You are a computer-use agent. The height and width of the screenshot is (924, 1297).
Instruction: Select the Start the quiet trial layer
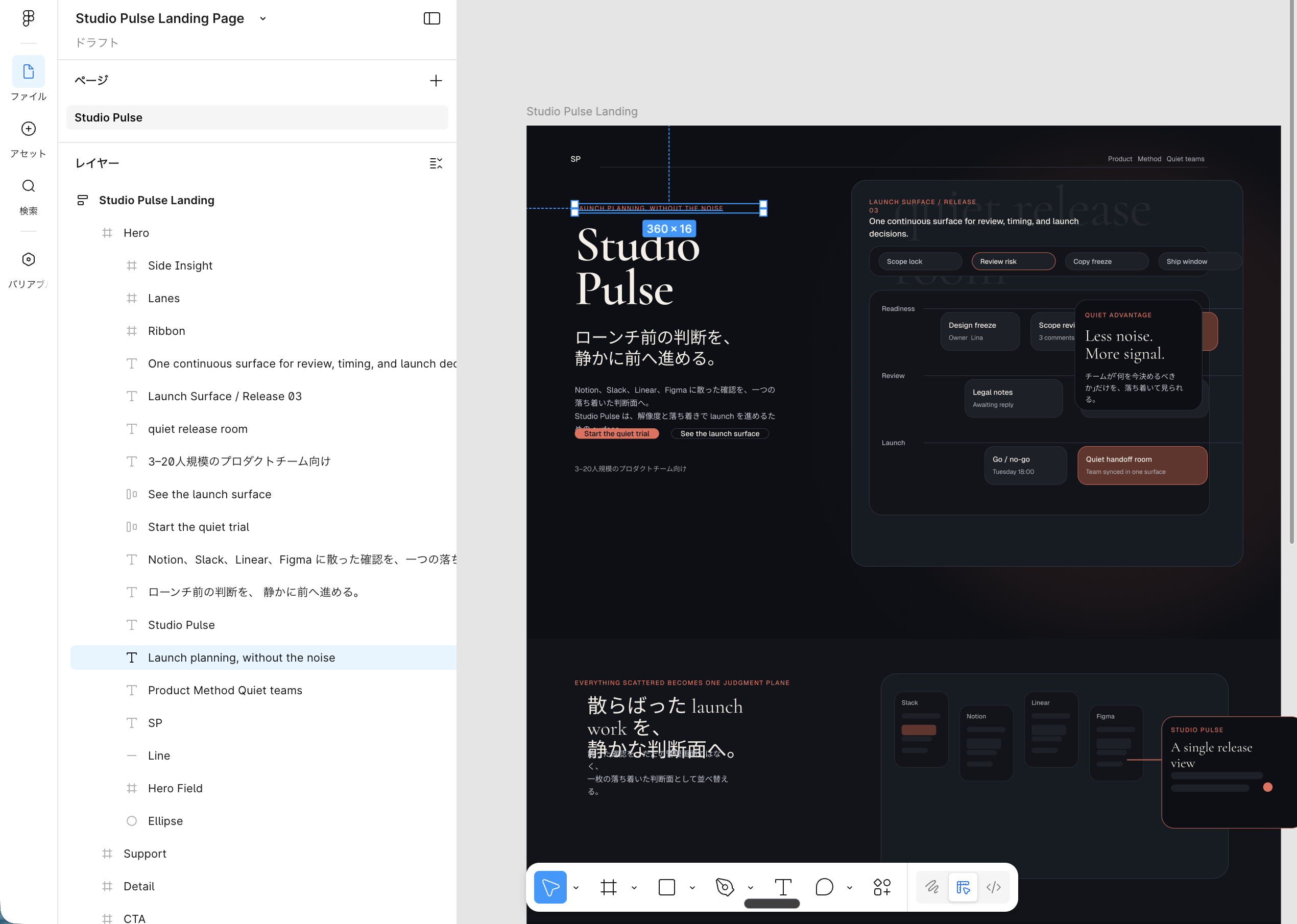pos(263,527)
